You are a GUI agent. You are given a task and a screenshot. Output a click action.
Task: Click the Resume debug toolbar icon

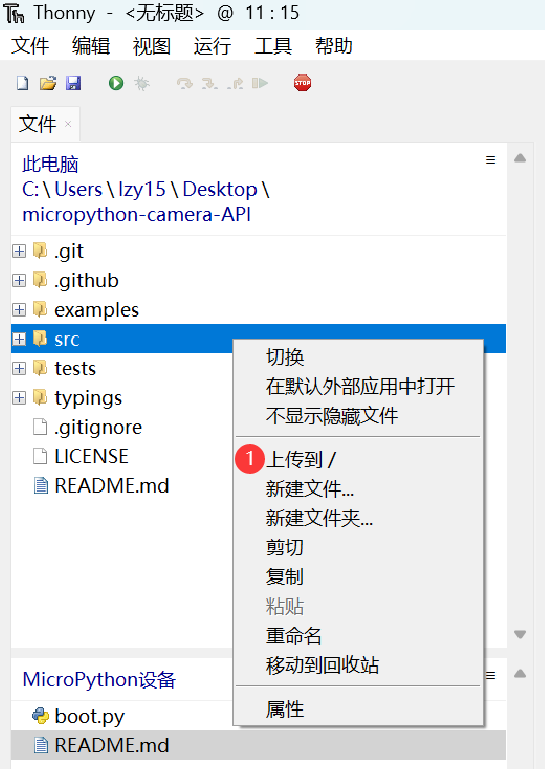click(x=260, y=83)
